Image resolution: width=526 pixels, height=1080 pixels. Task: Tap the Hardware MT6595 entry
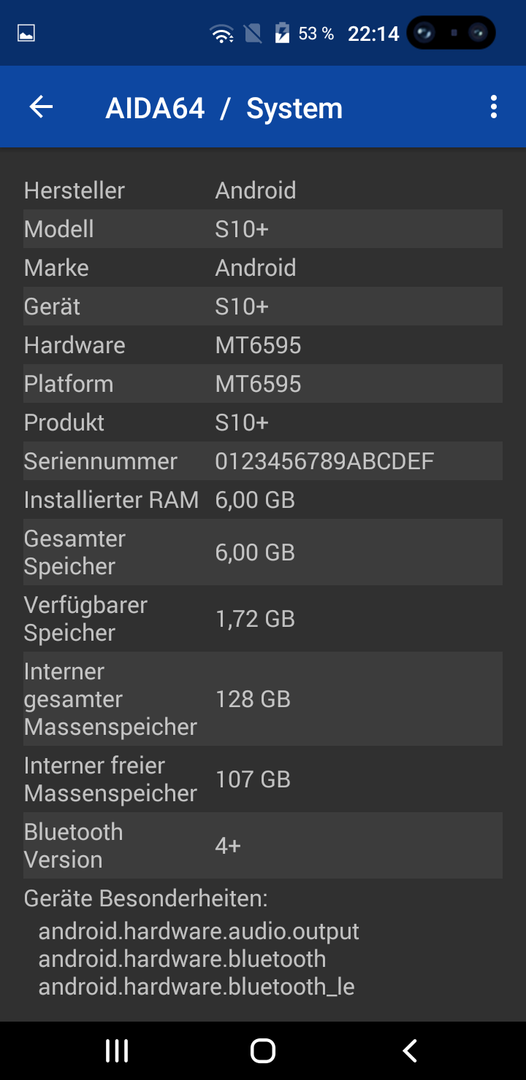[x=263, y=345]
